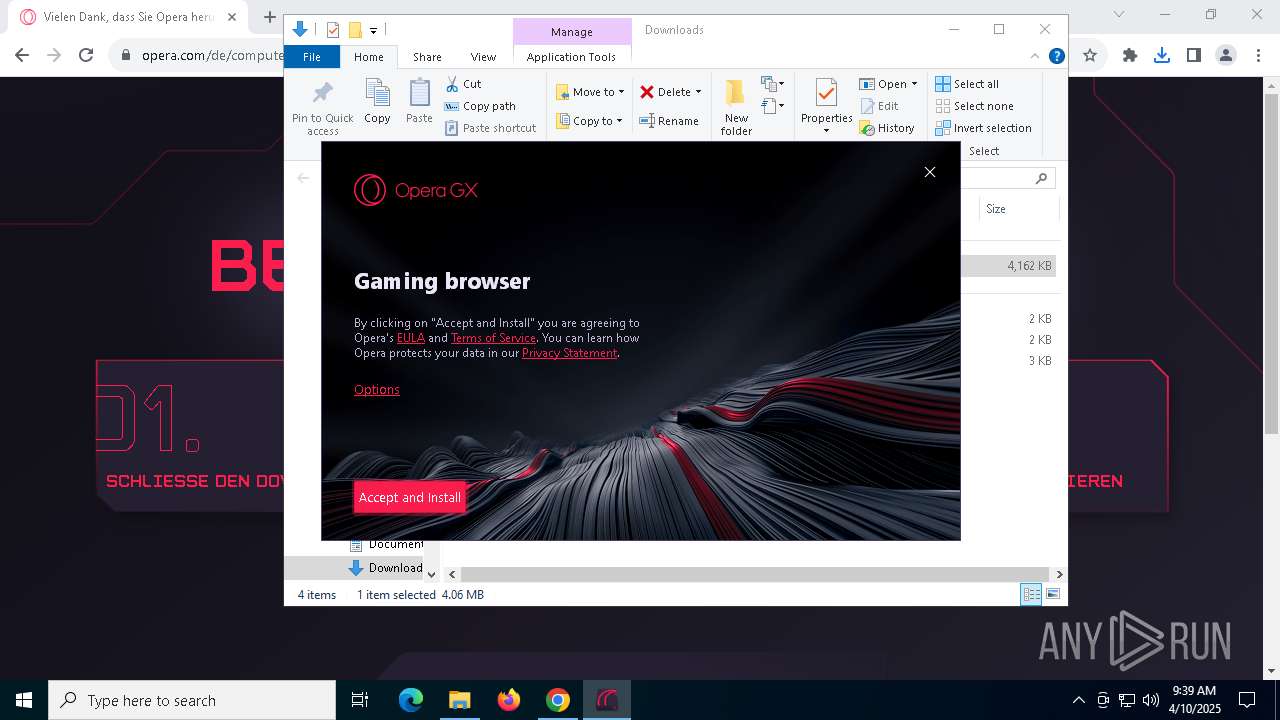Switch to Details view icon
This screenshot has height=720, width=1280.
point(1031,594)
